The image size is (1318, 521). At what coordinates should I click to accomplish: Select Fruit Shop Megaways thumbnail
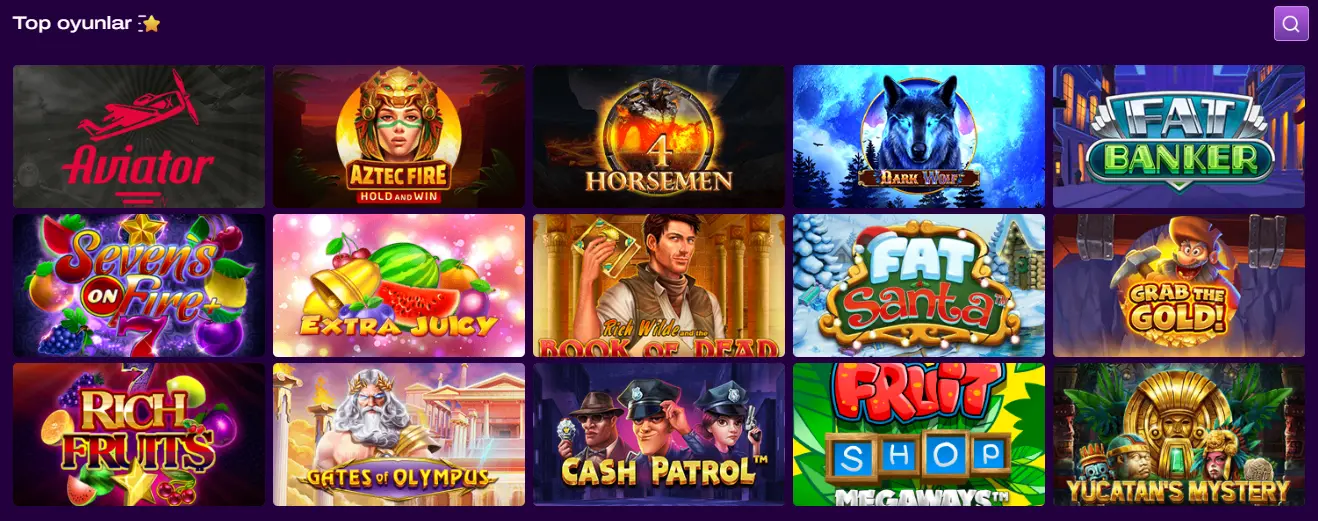coord(919,434)
